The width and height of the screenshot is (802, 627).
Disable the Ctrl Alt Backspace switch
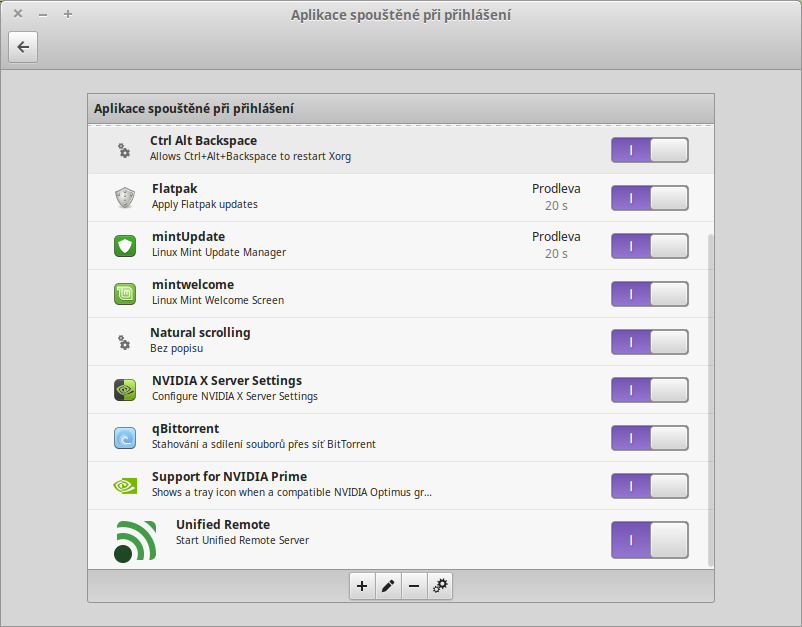point(650,150)
